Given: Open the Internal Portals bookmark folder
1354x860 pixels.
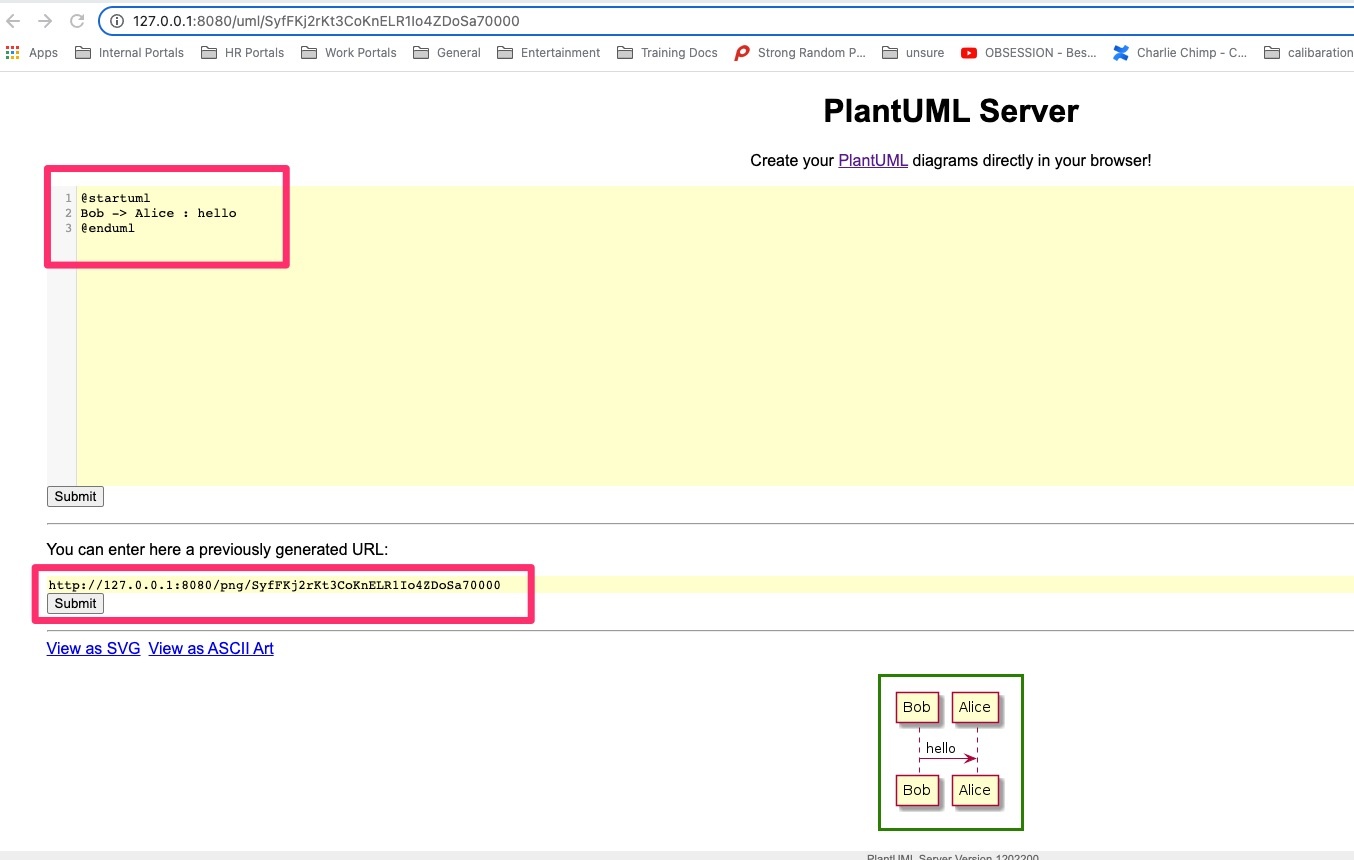Looking at the screenshot, I should [129, 53].
